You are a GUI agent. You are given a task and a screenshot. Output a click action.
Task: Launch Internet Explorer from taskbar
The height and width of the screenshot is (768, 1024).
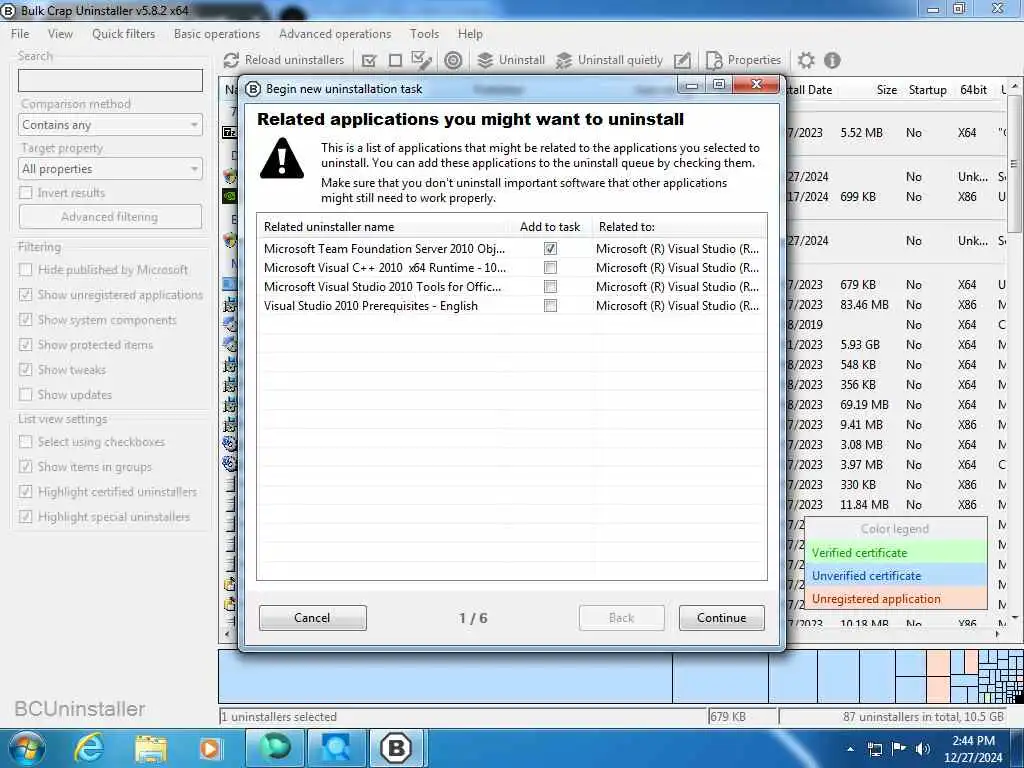(x=89, y=748)
